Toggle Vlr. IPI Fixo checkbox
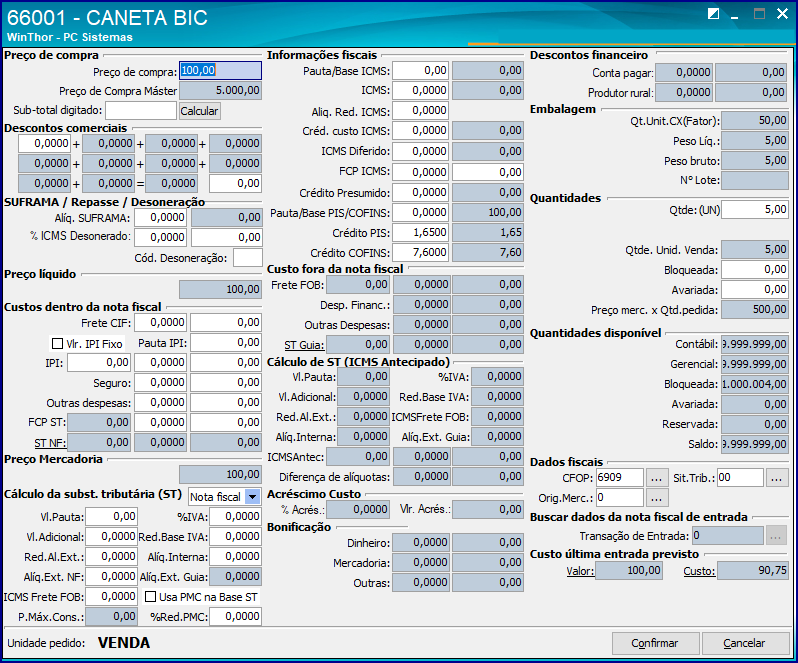Image resolution: width=798 pixels, height=663 pixels. [58, 344]
